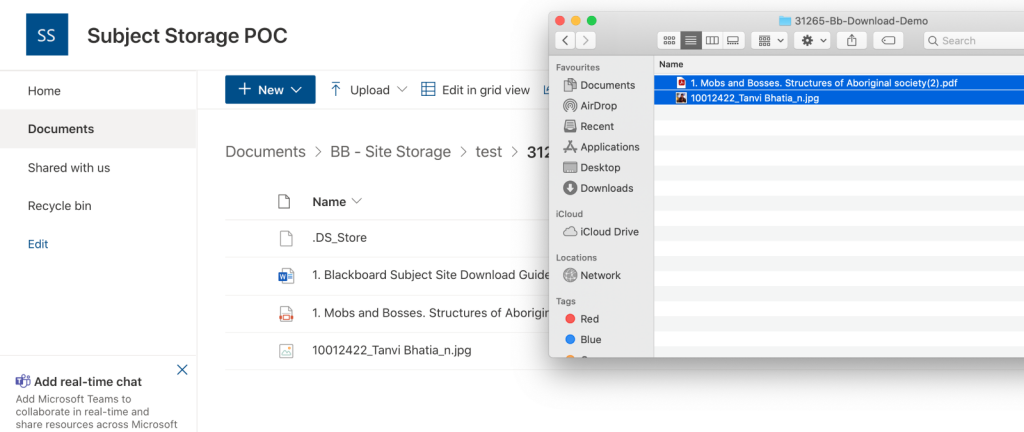Expand the Upload dropdown chevron
This screenshot has height=432, width=1024.
pos(402,89)
